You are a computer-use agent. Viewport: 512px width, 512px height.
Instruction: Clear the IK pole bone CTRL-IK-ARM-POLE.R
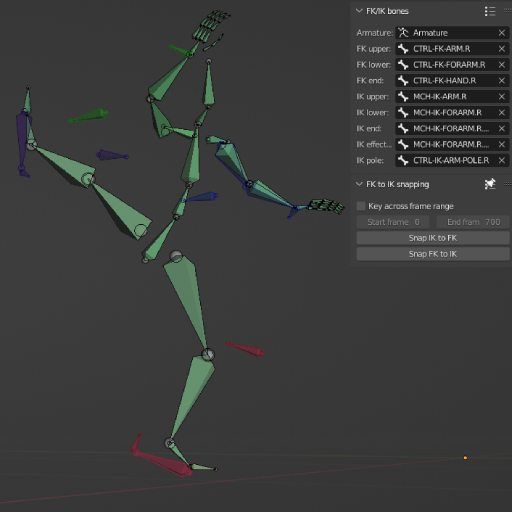502,161
